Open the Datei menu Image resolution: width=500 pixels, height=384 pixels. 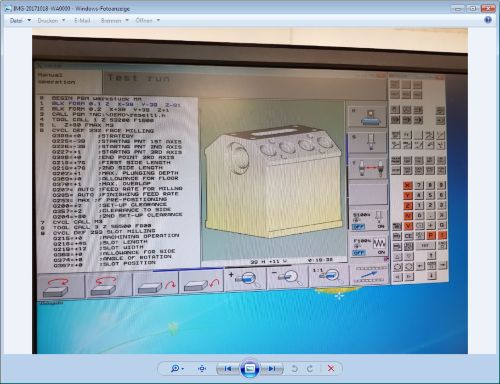click(20, 21)
